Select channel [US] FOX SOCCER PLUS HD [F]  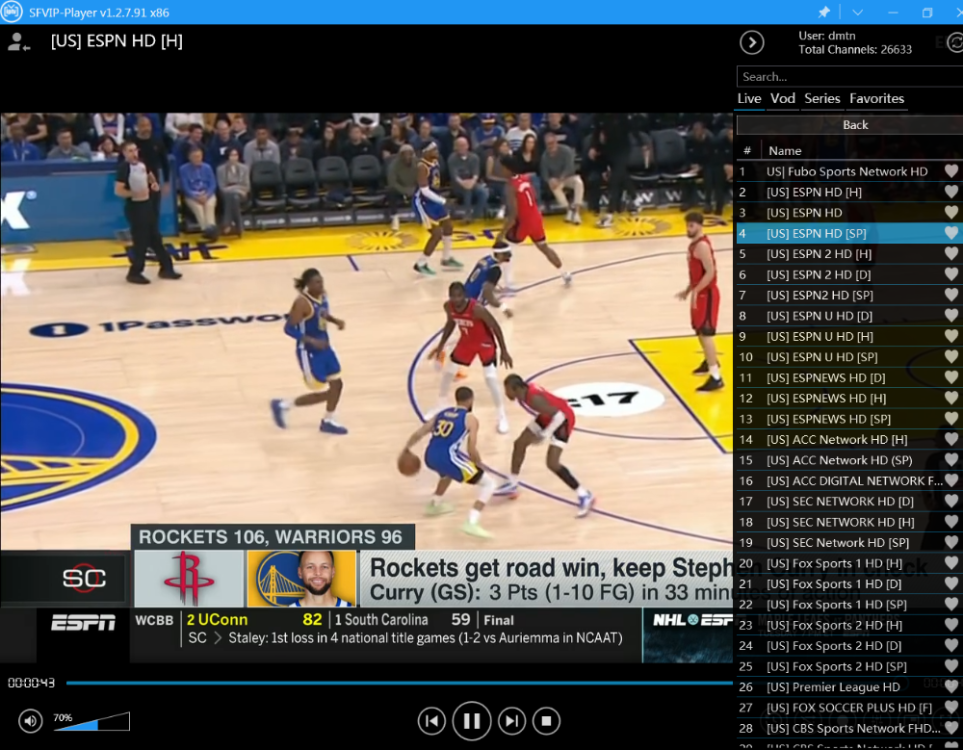click(849, 708)
